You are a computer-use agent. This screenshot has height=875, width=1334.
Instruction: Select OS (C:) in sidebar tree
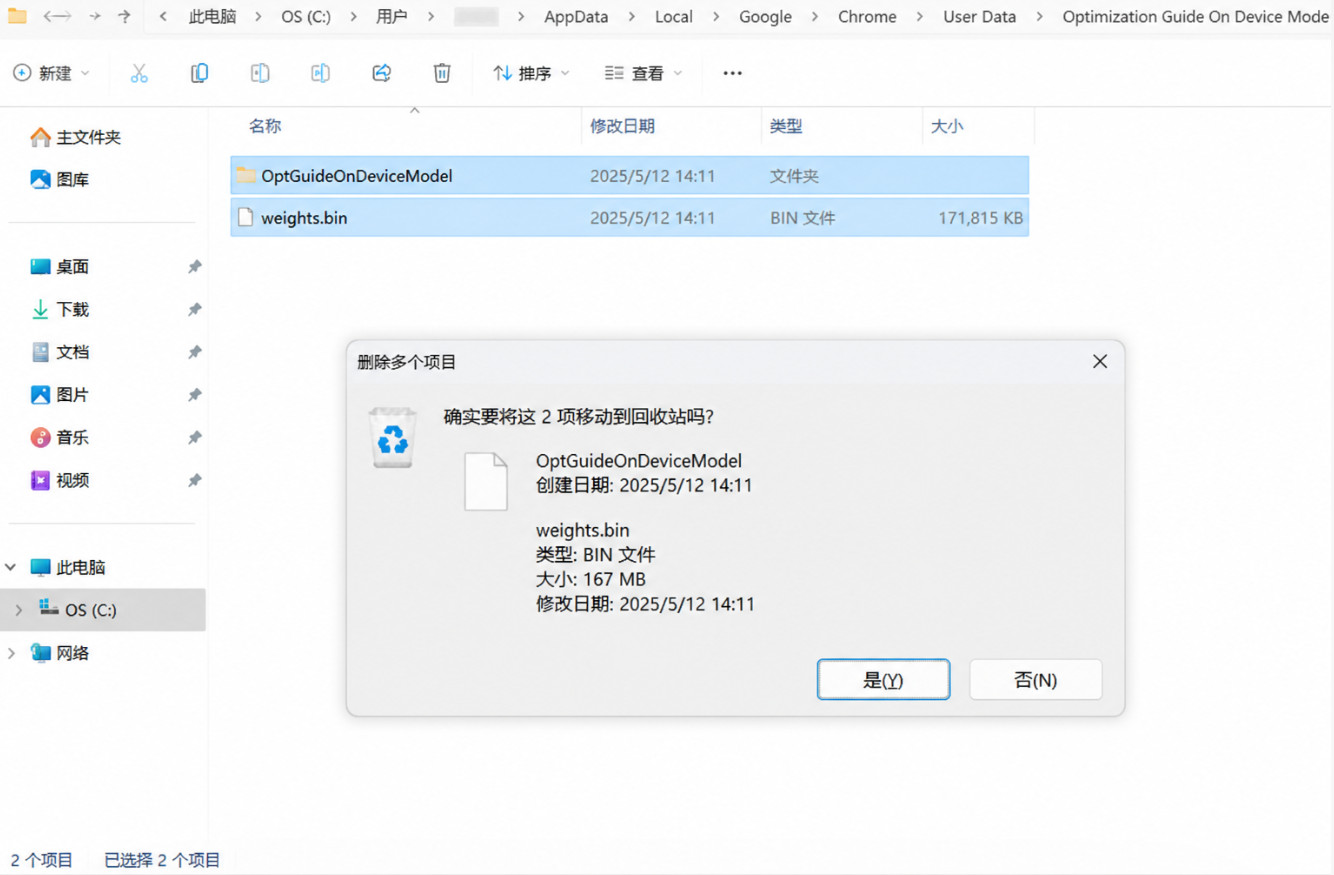pyautogui.click(x=77, y=610)
